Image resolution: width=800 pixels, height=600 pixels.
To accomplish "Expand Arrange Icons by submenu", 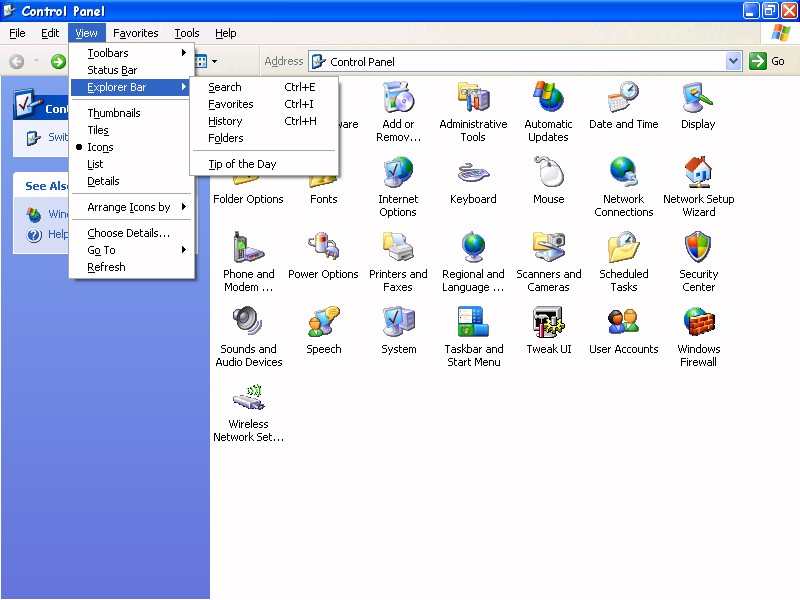I will tap(132, 207).
